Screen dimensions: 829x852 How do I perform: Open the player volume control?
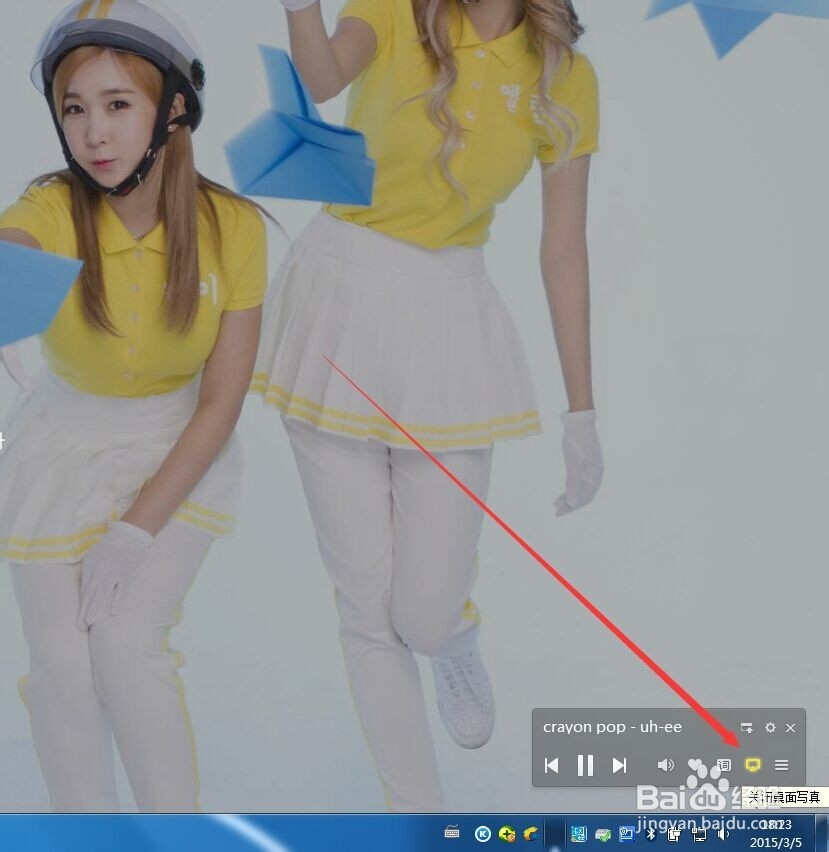(x=666, y=765)
